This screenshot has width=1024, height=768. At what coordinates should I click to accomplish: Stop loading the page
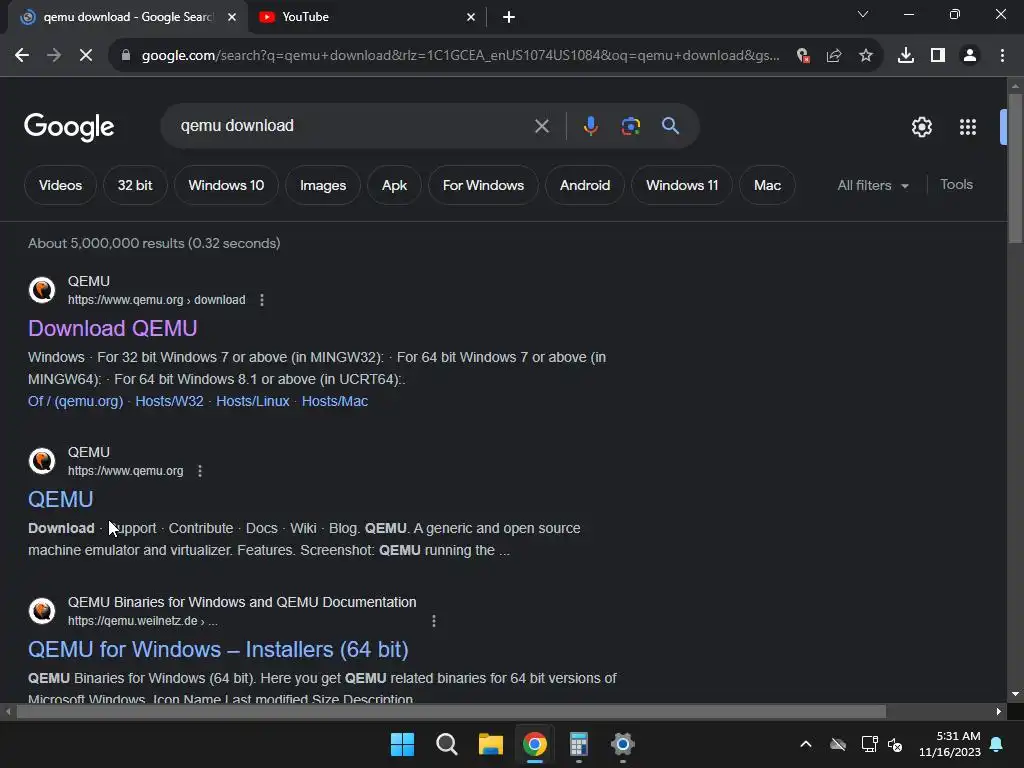(x=86, y=56)
